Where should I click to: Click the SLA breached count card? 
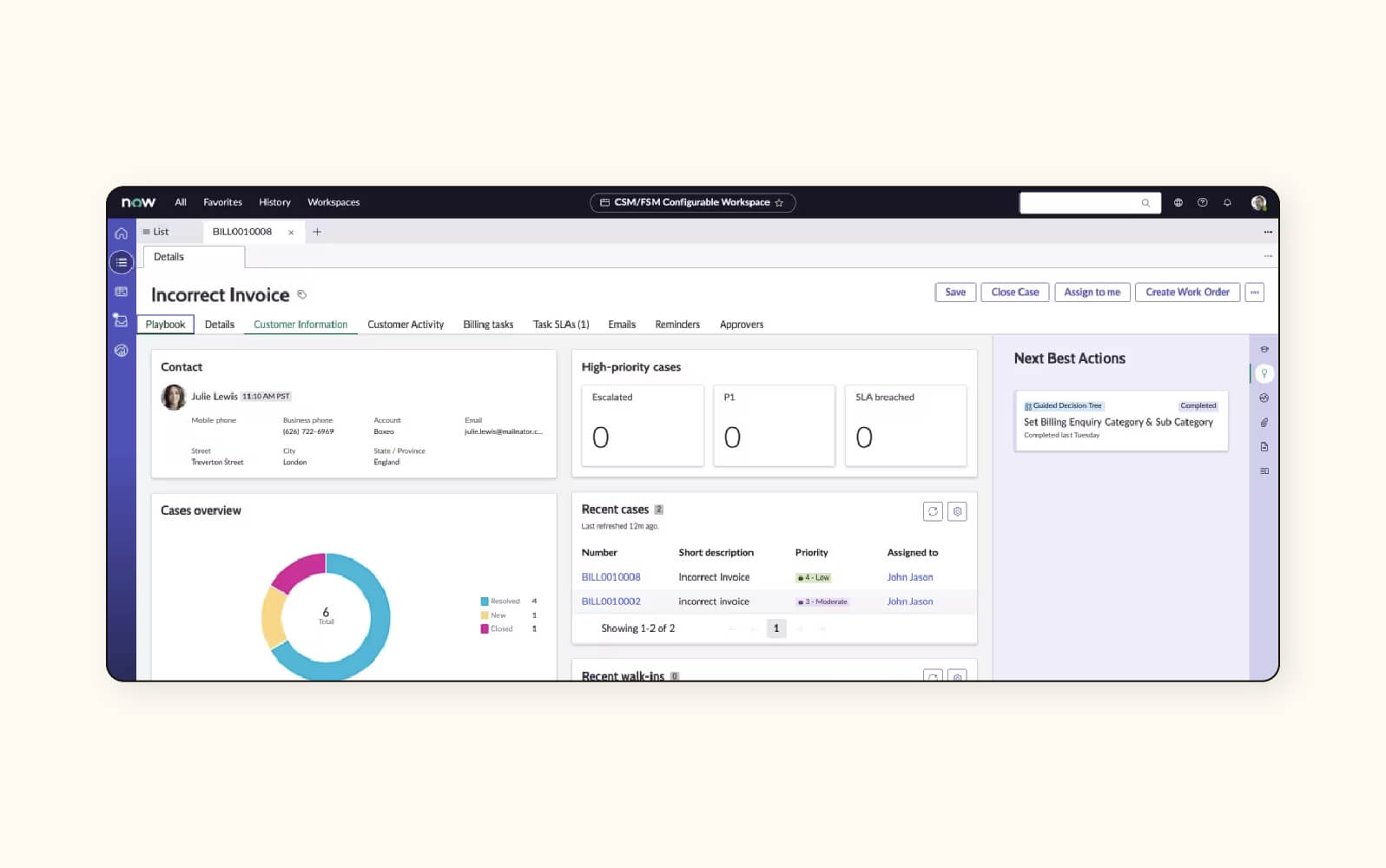coord(906,425)
